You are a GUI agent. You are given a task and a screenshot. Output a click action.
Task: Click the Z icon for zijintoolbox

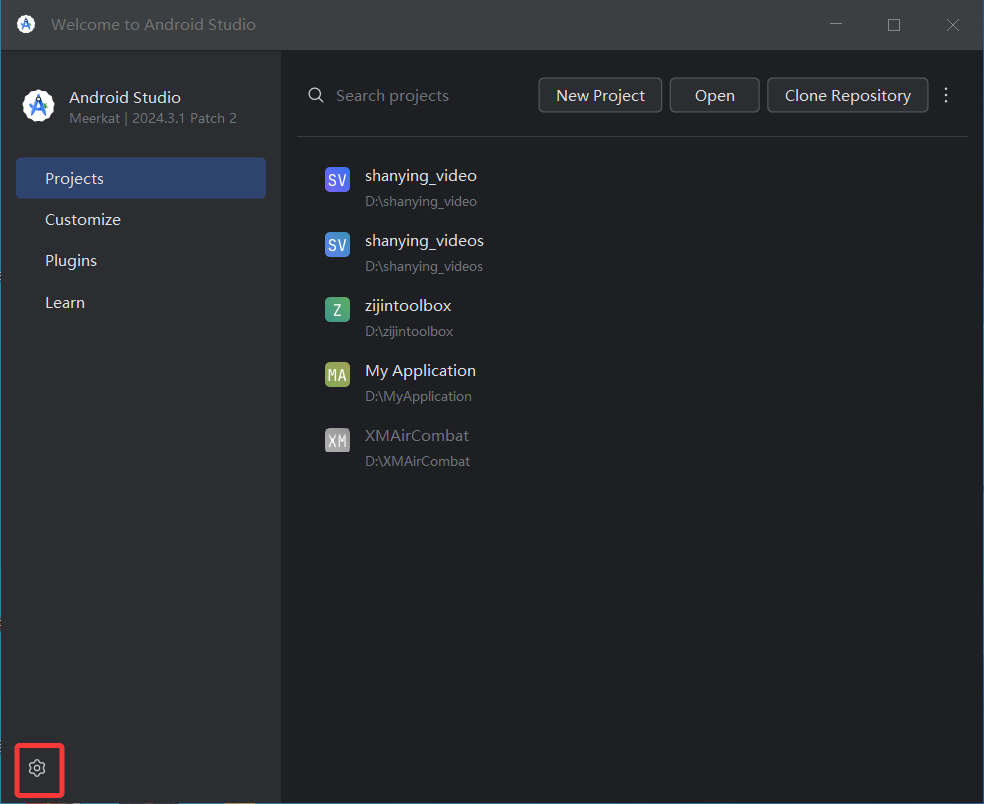(x=337, y=310)
